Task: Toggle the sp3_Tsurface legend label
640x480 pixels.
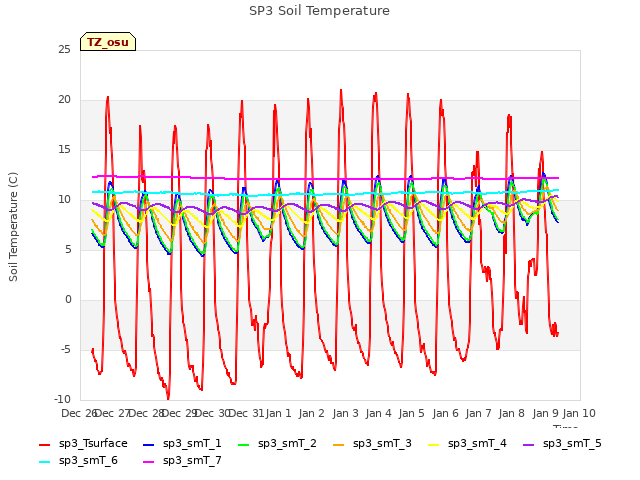Action: point(93,444)
